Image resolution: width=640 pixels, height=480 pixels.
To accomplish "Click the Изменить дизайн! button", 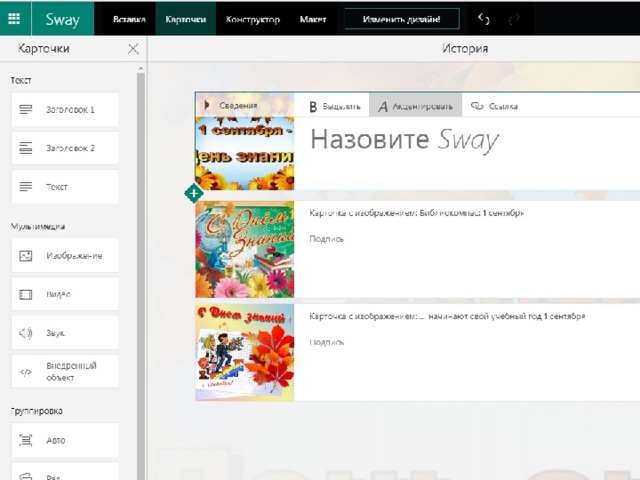I will (x=402, y=19).
